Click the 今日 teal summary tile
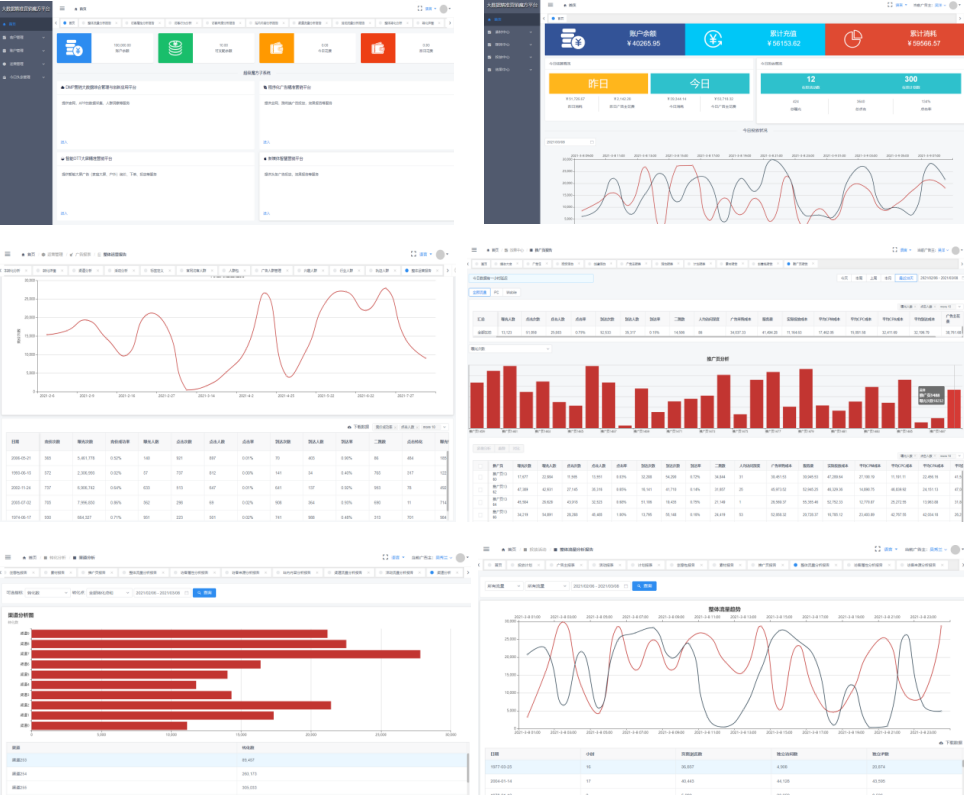Screen dimensions: 964x795 pyautogui.click(x=699, y=84)
